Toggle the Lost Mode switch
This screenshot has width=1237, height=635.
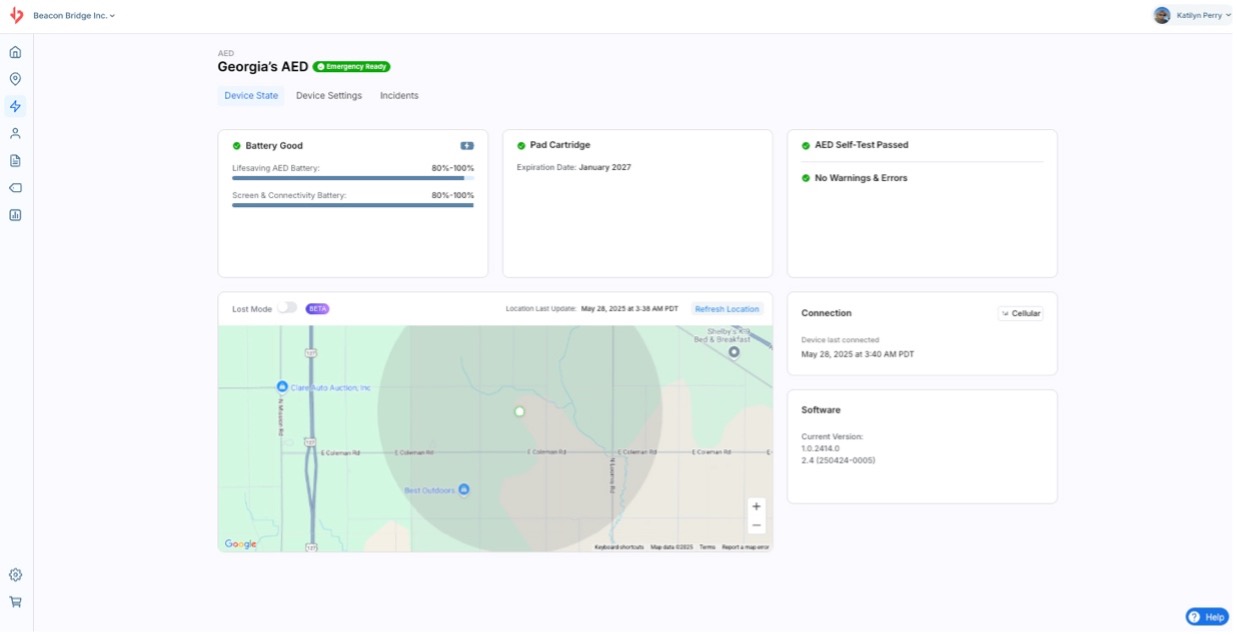(x=286, y=308)
